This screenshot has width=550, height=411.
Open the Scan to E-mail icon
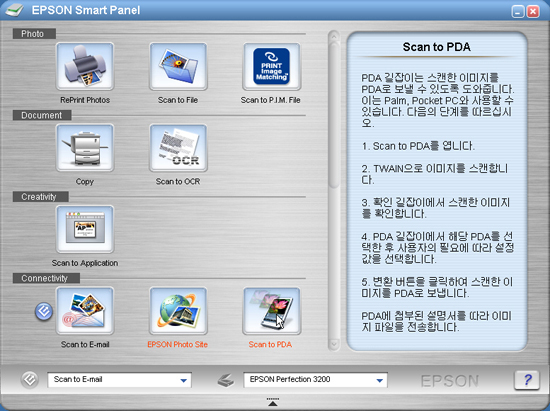pyautogui.click(x=85, y=311)
